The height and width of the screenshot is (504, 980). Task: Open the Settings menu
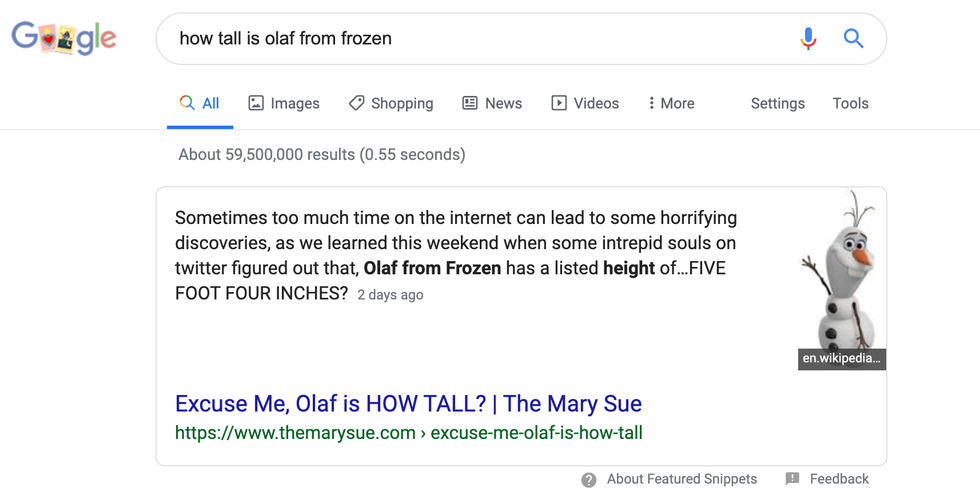pos(777,103)
